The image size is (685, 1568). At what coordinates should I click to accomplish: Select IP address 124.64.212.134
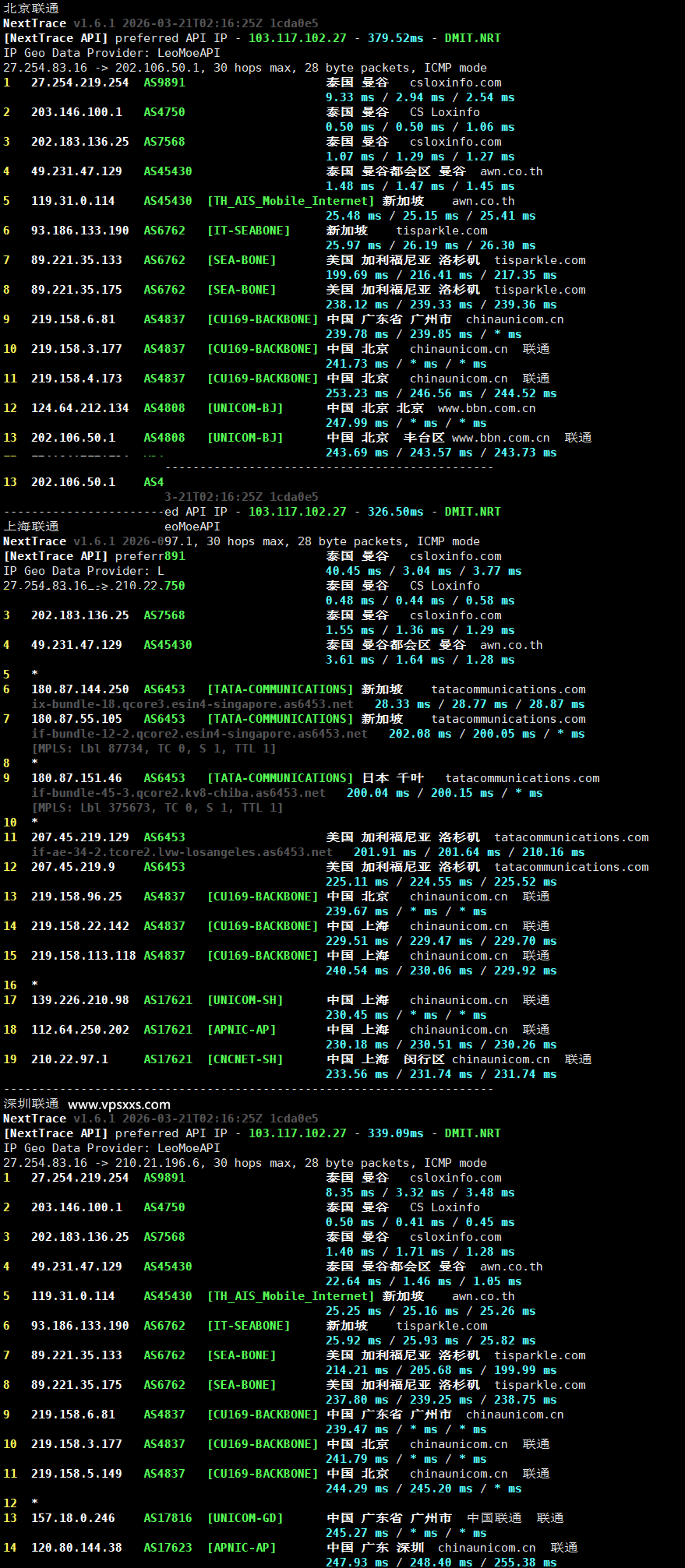coord(79,408)
